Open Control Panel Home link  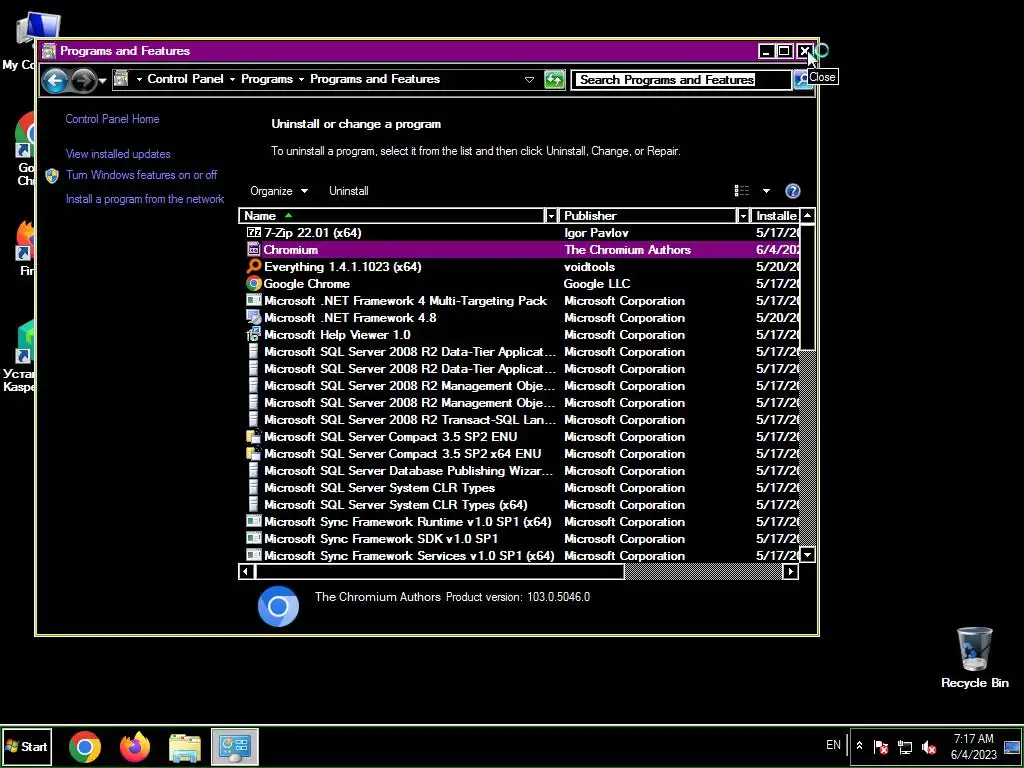pyautogui.click(x=112, y=119)
